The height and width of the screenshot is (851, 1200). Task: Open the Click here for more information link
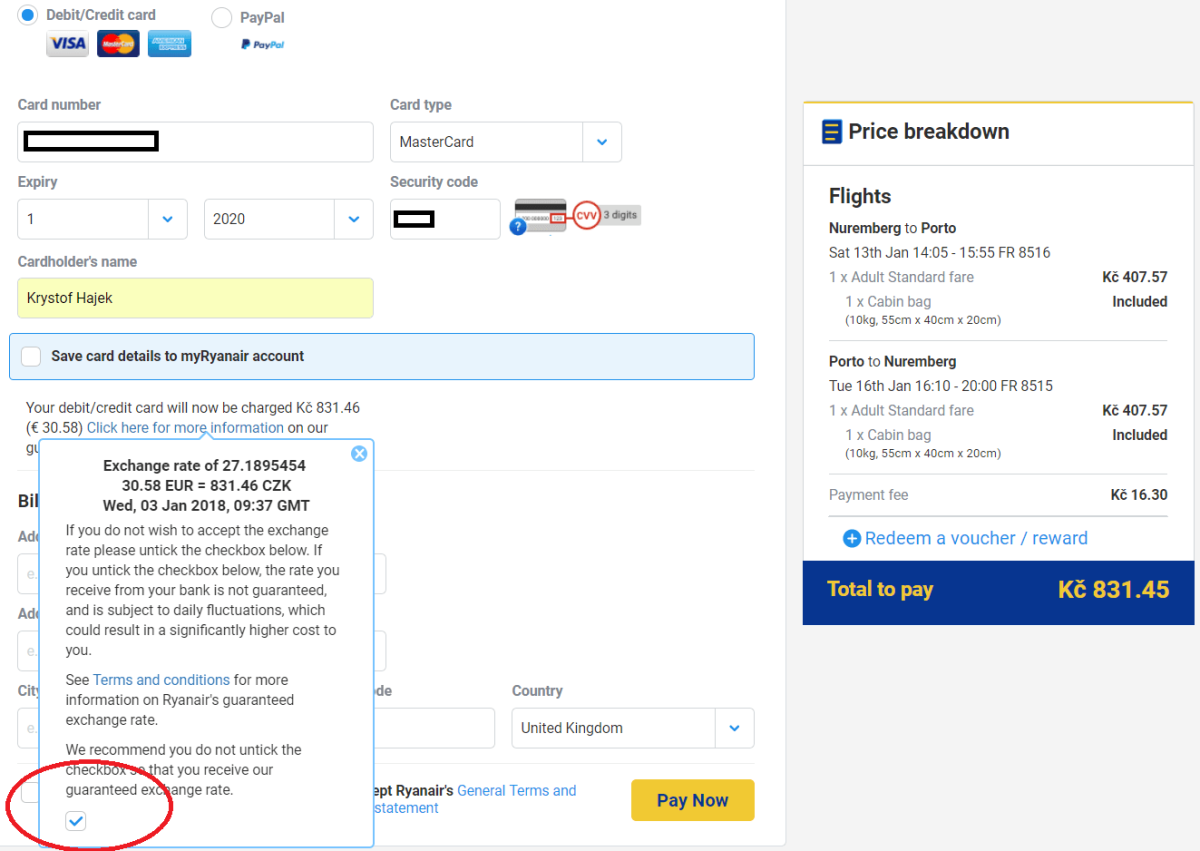(x=185, y=428)
